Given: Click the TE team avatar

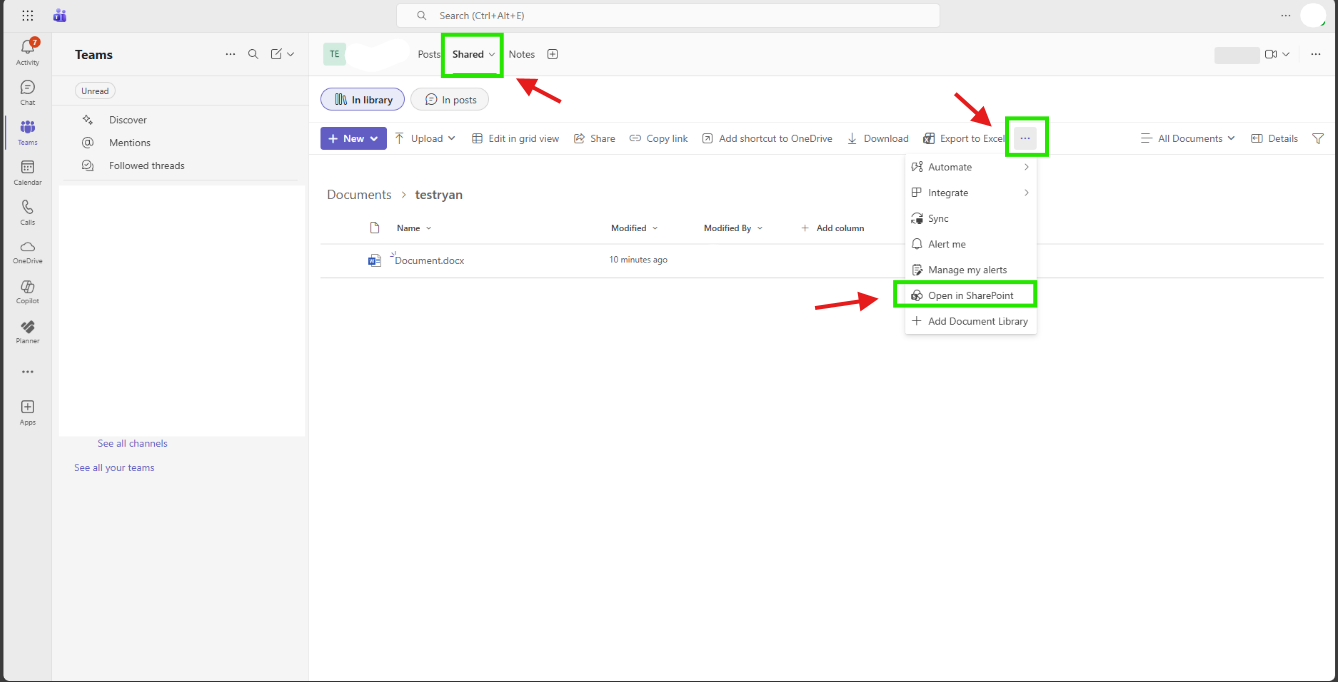Looking at the screenshot, I should coord(334,54).
